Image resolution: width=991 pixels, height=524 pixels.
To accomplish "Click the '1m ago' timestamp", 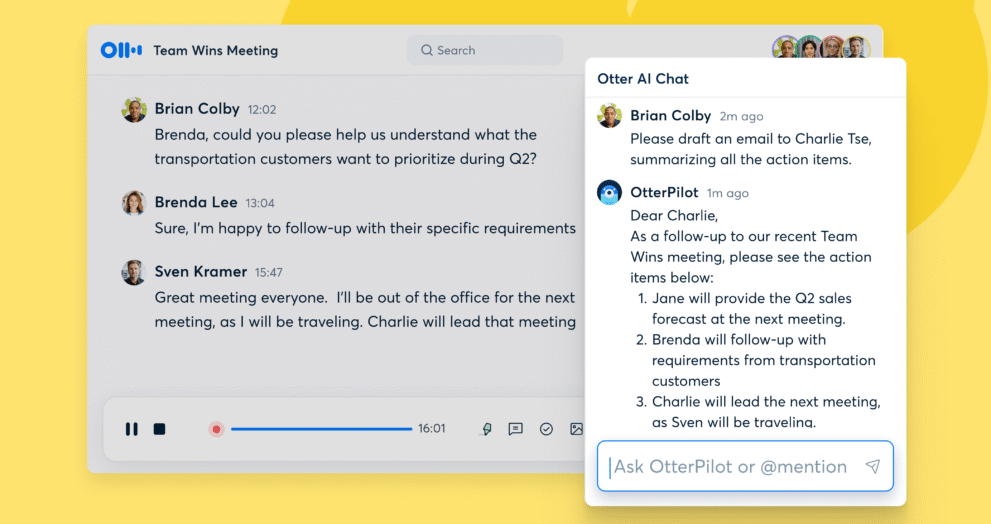I will coord(727,193).
